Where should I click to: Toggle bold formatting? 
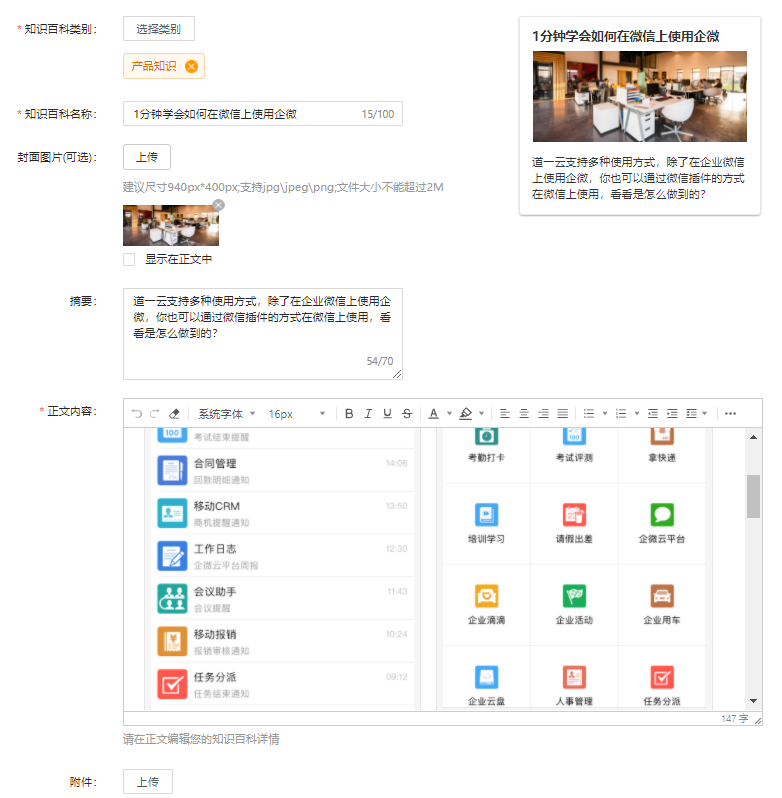[x=349, y=414]
